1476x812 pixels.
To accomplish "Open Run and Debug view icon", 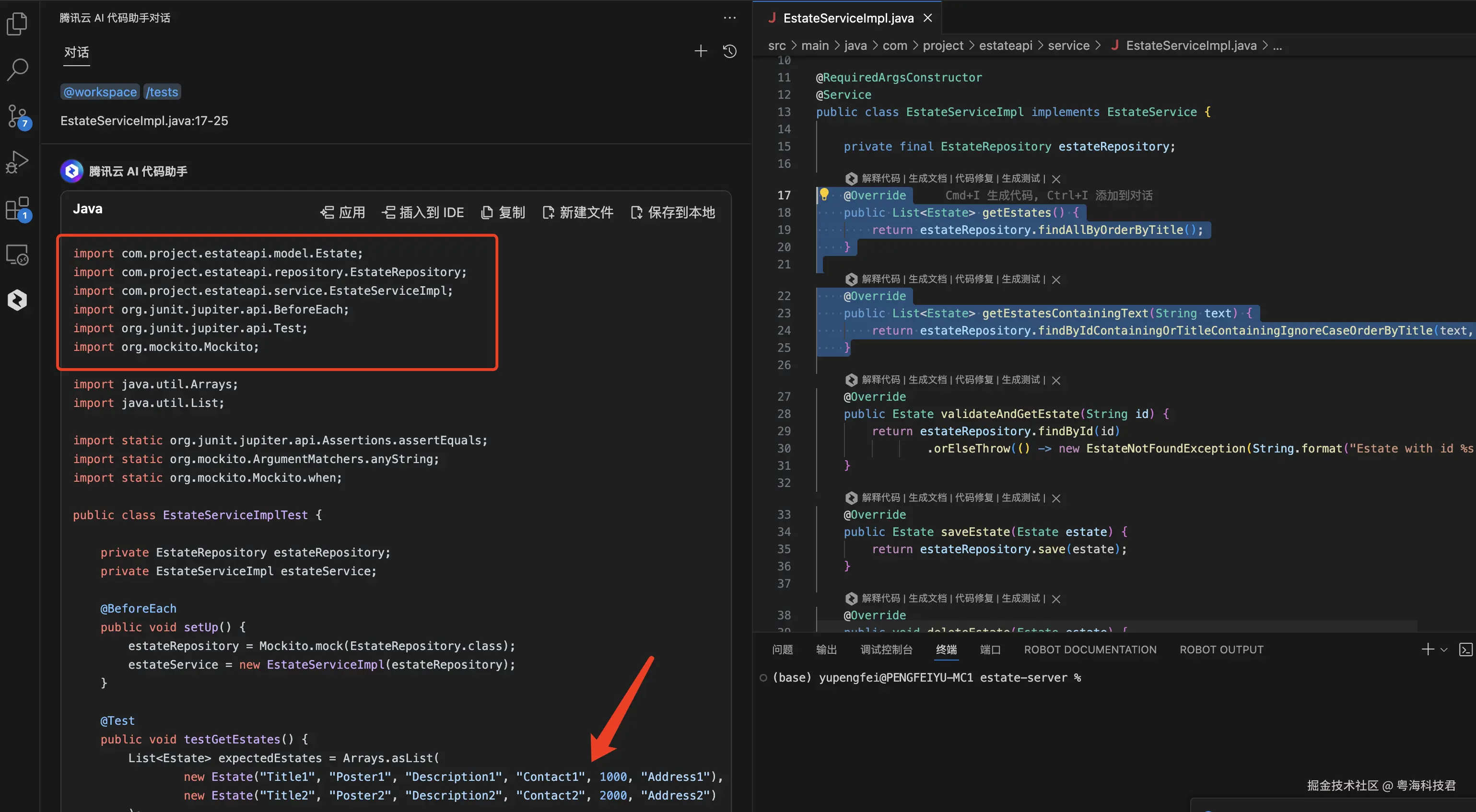I will [17, 162].
